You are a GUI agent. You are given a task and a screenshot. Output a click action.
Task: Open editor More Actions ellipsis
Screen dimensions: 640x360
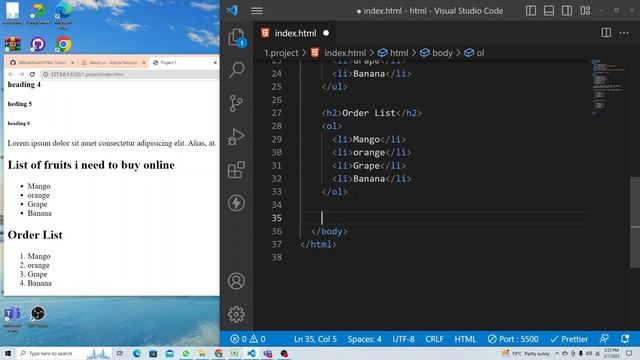click(x=624, y=33)
